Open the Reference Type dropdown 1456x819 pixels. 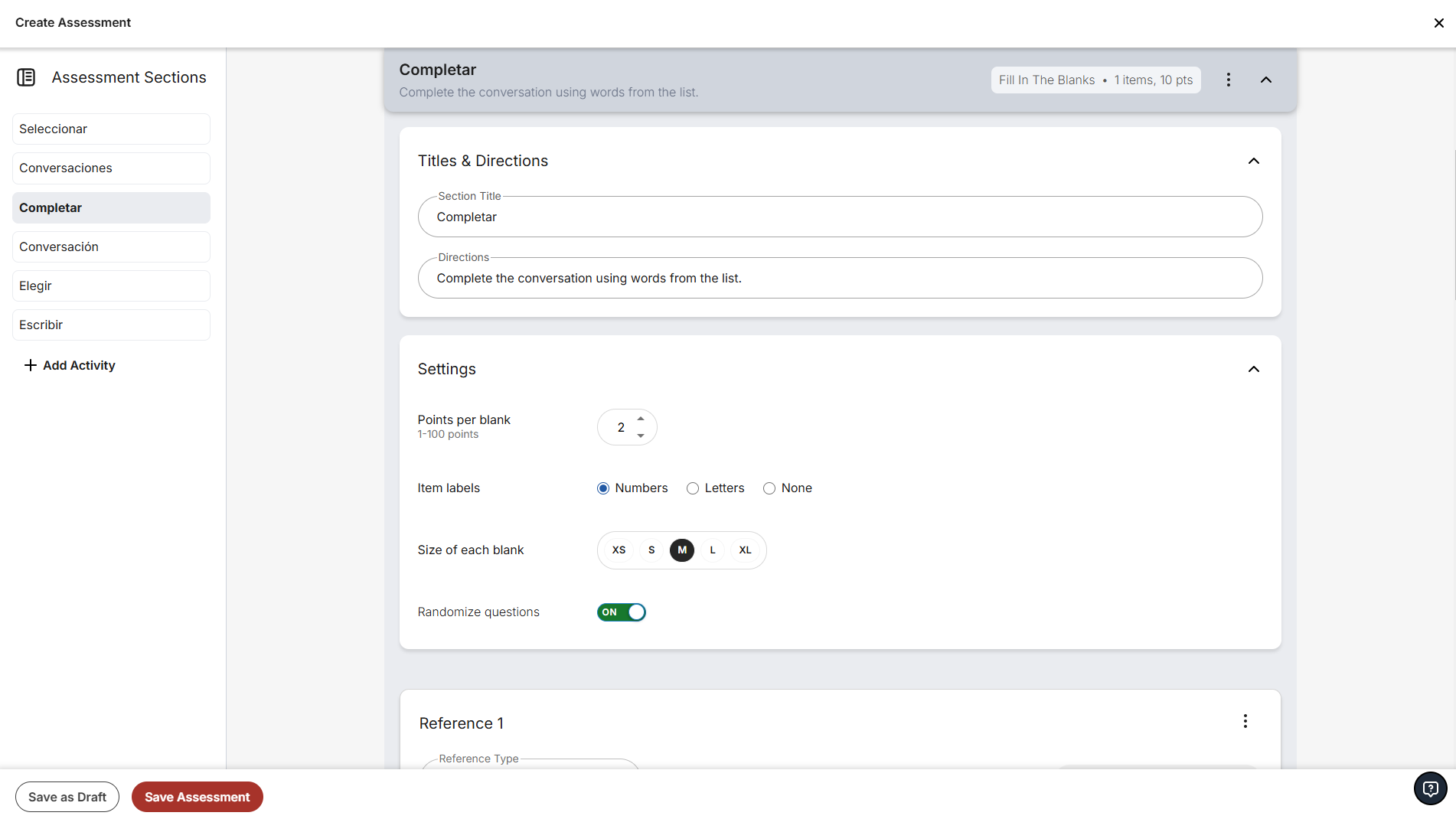(x=530, y=762)
